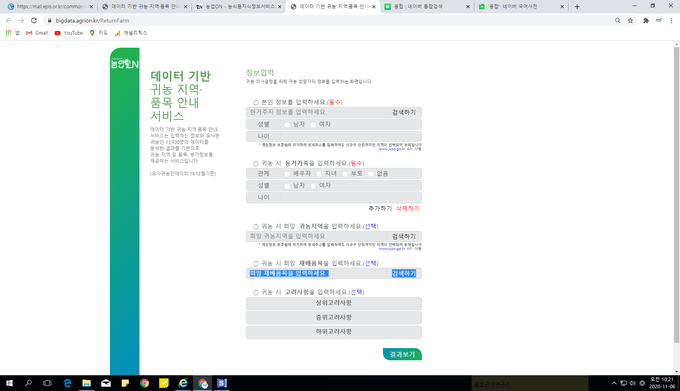Open Windows taskbar search
The height and width of the screenshot is (391, 680).
[28, 383]
